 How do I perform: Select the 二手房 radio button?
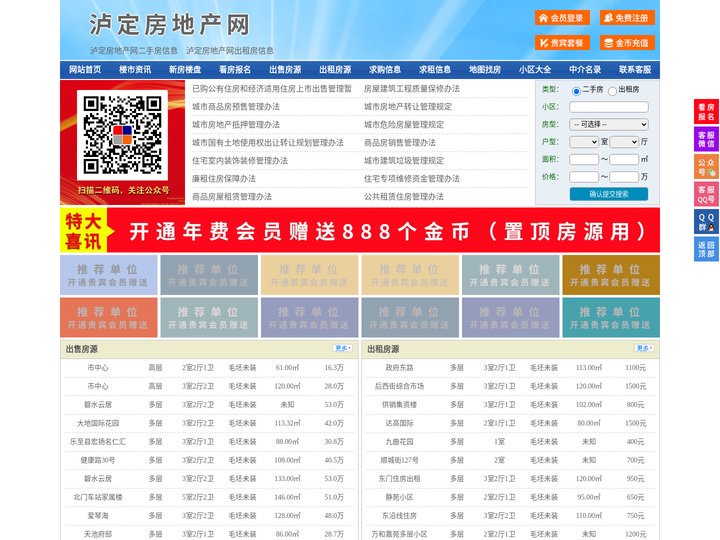[576, 91]
